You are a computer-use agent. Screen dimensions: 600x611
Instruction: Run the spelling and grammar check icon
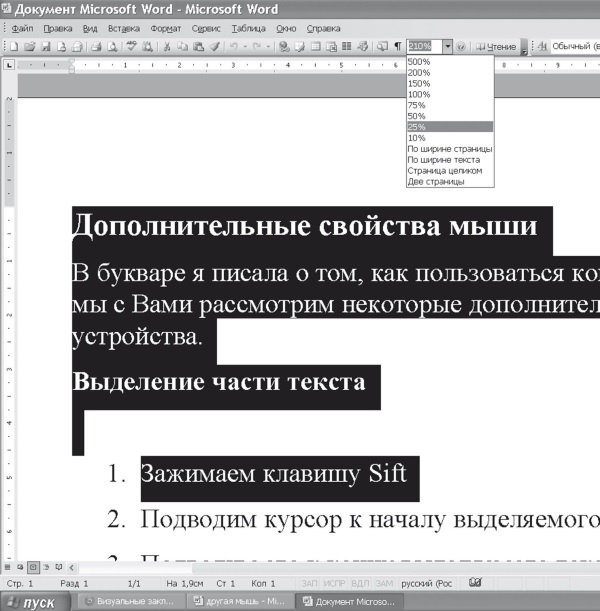[x=131, y=47]
